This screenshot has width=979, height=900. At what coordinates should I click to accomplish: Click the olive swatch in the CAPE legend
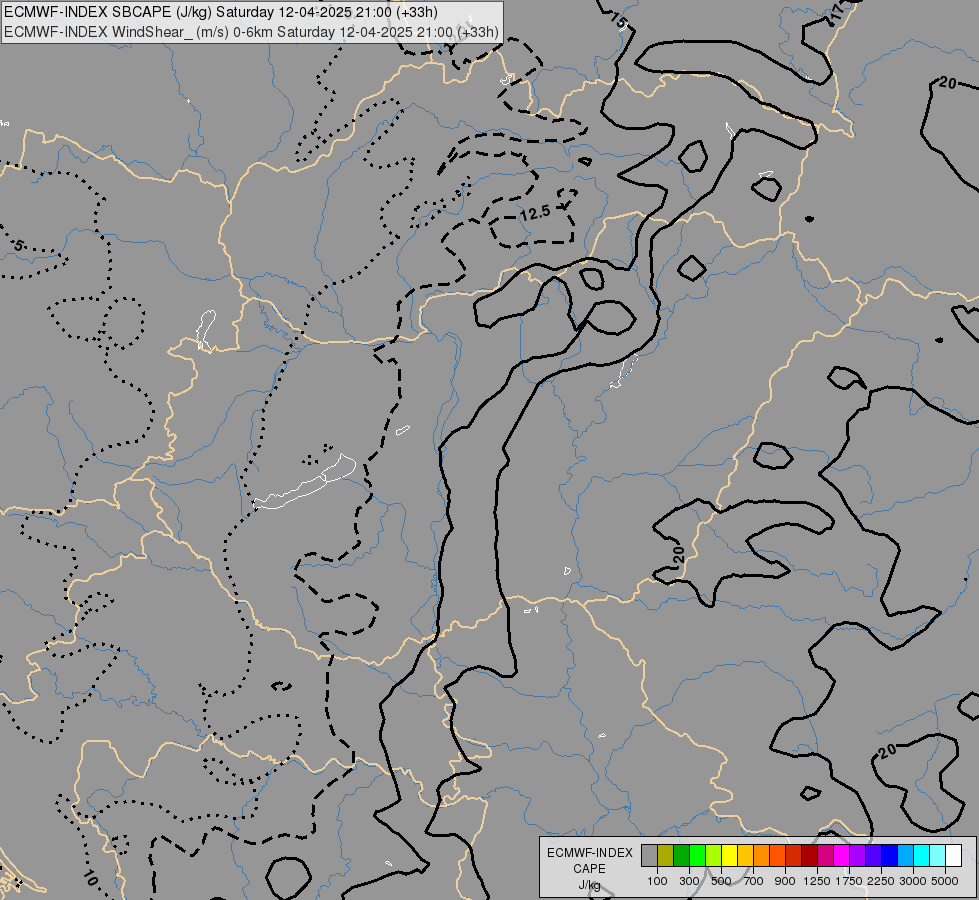[666, 855]
